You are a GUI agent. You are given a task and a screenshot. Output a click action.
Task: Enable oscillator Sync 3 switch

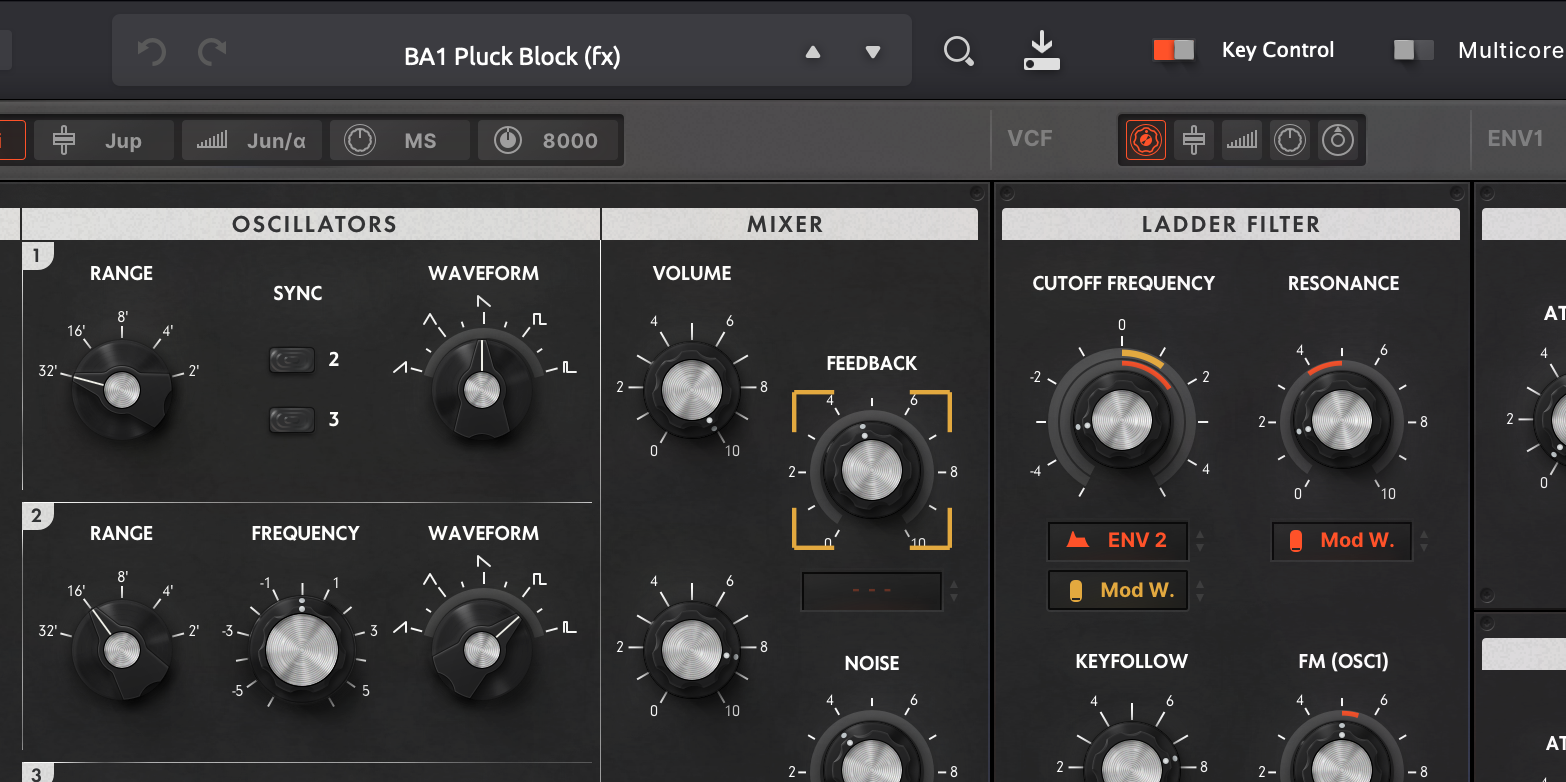pyautogui.click(x=292, y=420)
